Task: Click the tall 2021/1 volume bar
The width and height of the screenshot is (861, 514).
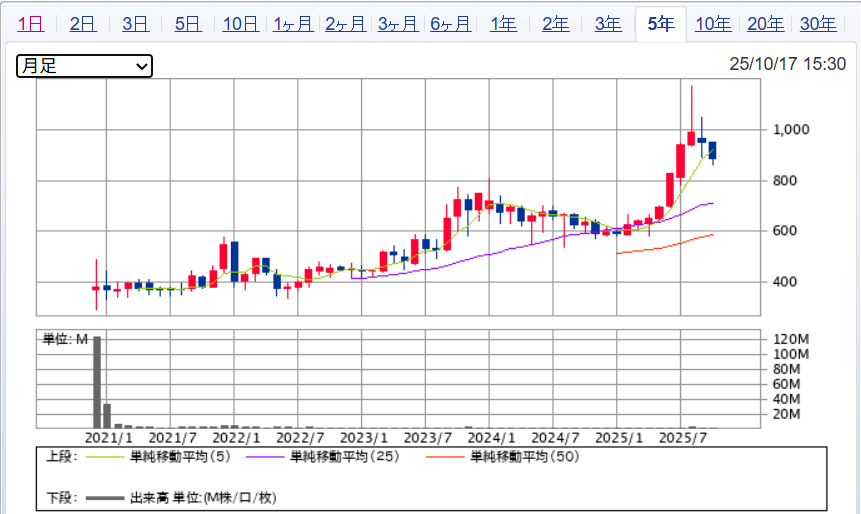Action: tap(97, 382)
